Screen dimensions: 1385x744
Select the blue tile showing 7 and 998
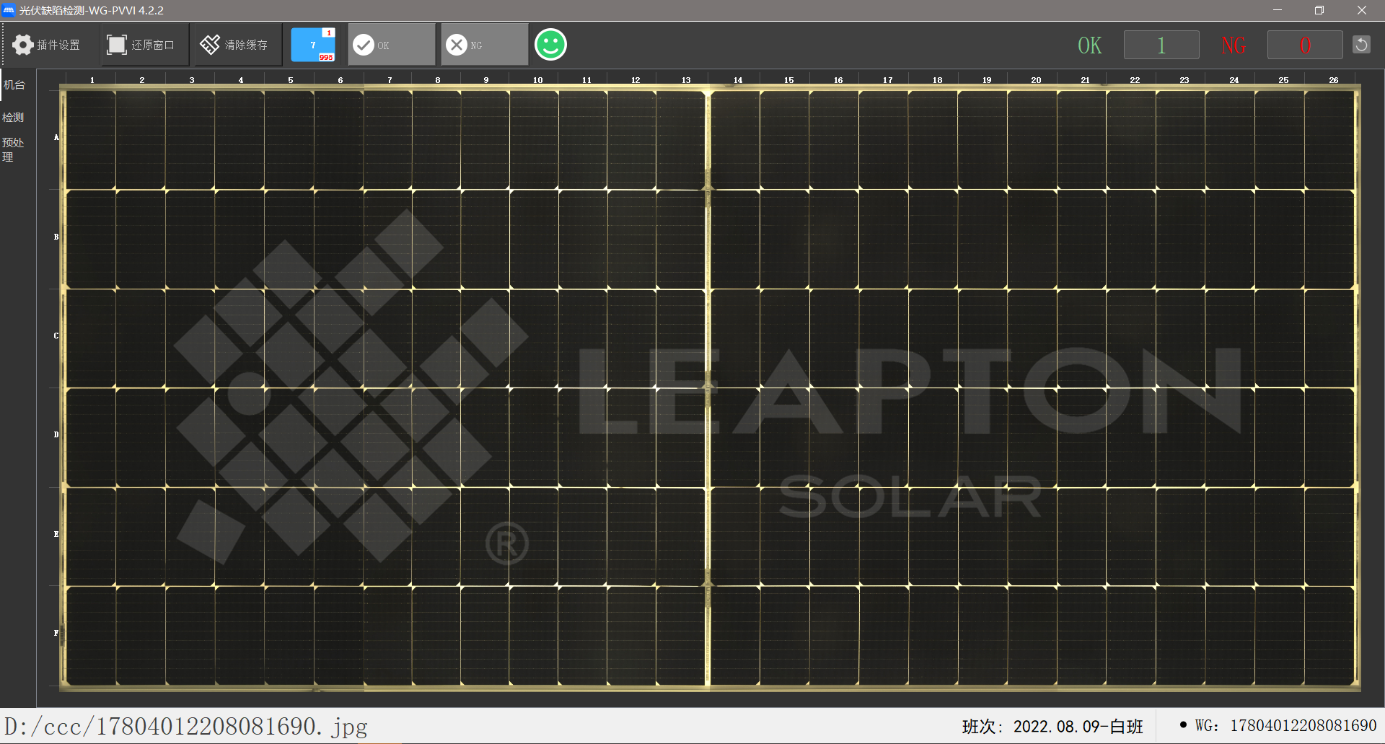pyautogui.click(x=313, y=45)
